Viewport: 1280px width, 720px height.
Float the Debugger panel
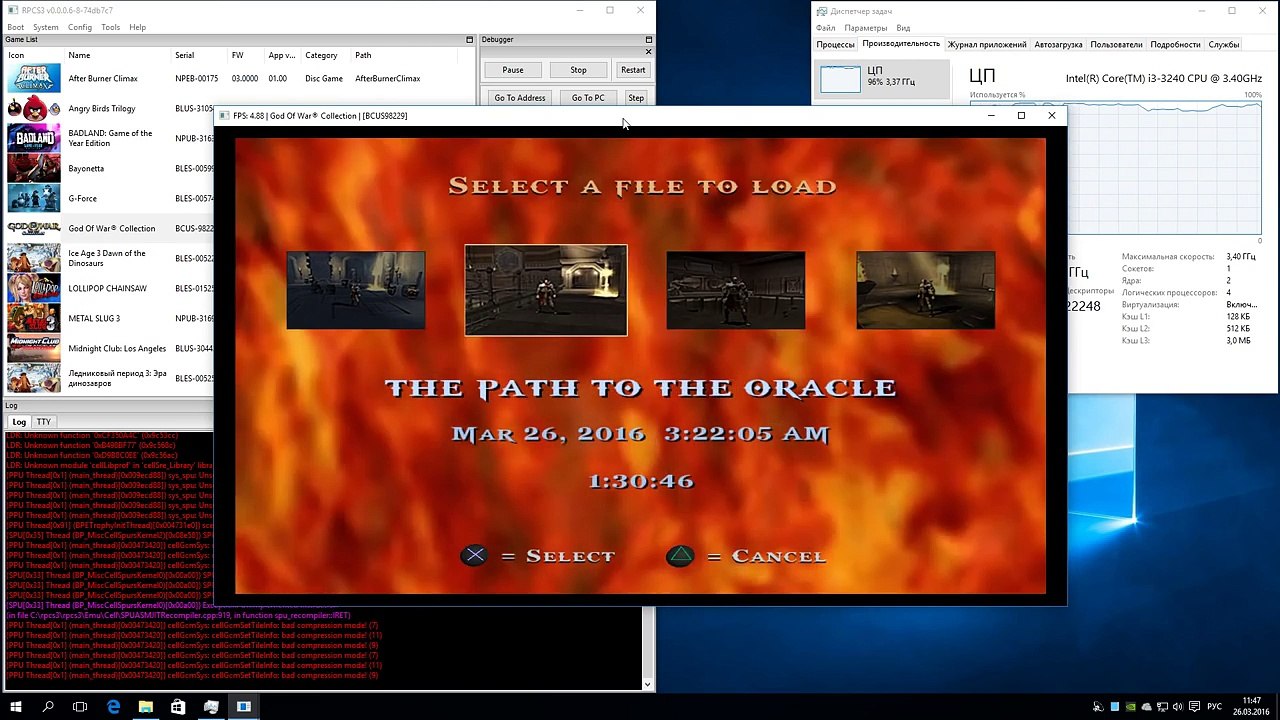(x=648, y=40)
